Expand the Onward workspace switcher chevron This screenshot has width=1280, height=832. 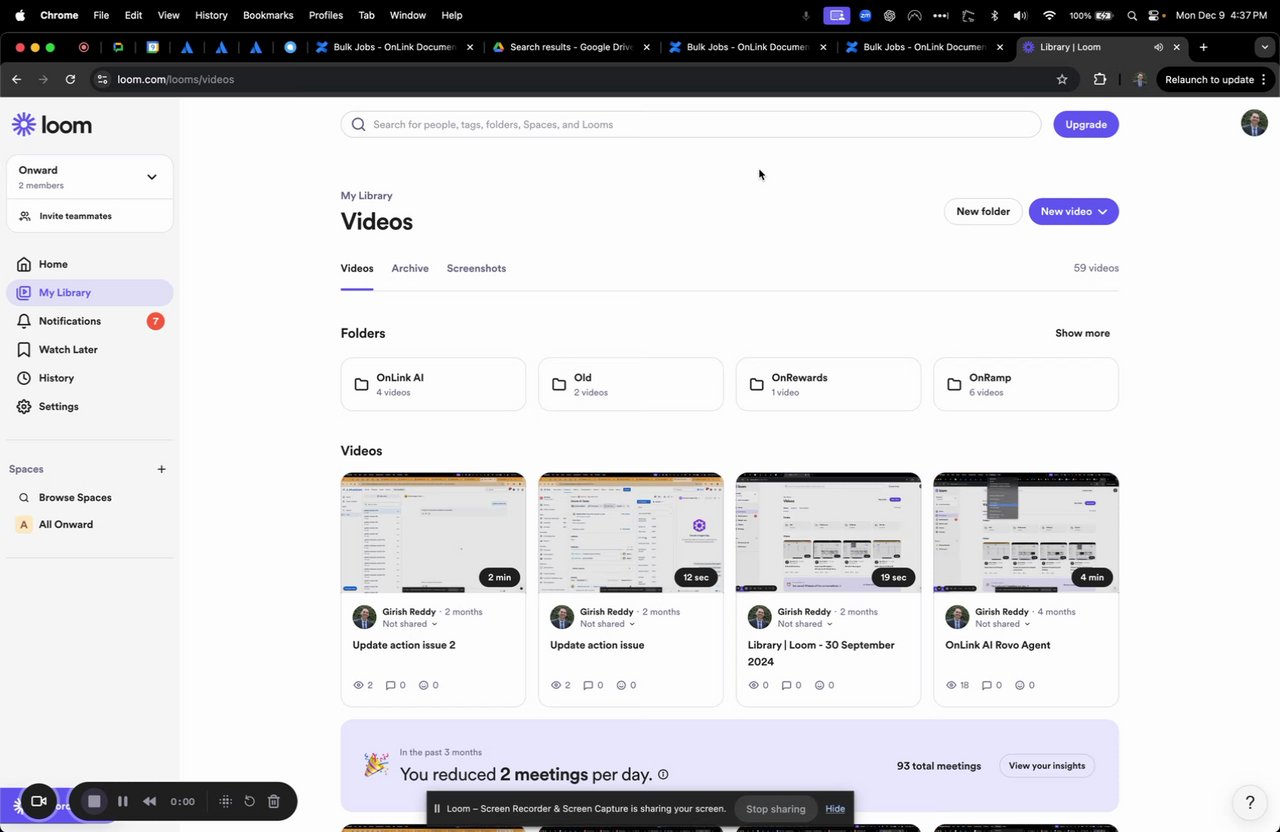pos(152,177)
